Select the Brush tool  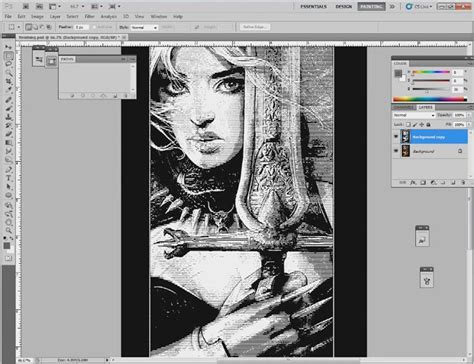(8, 108)
